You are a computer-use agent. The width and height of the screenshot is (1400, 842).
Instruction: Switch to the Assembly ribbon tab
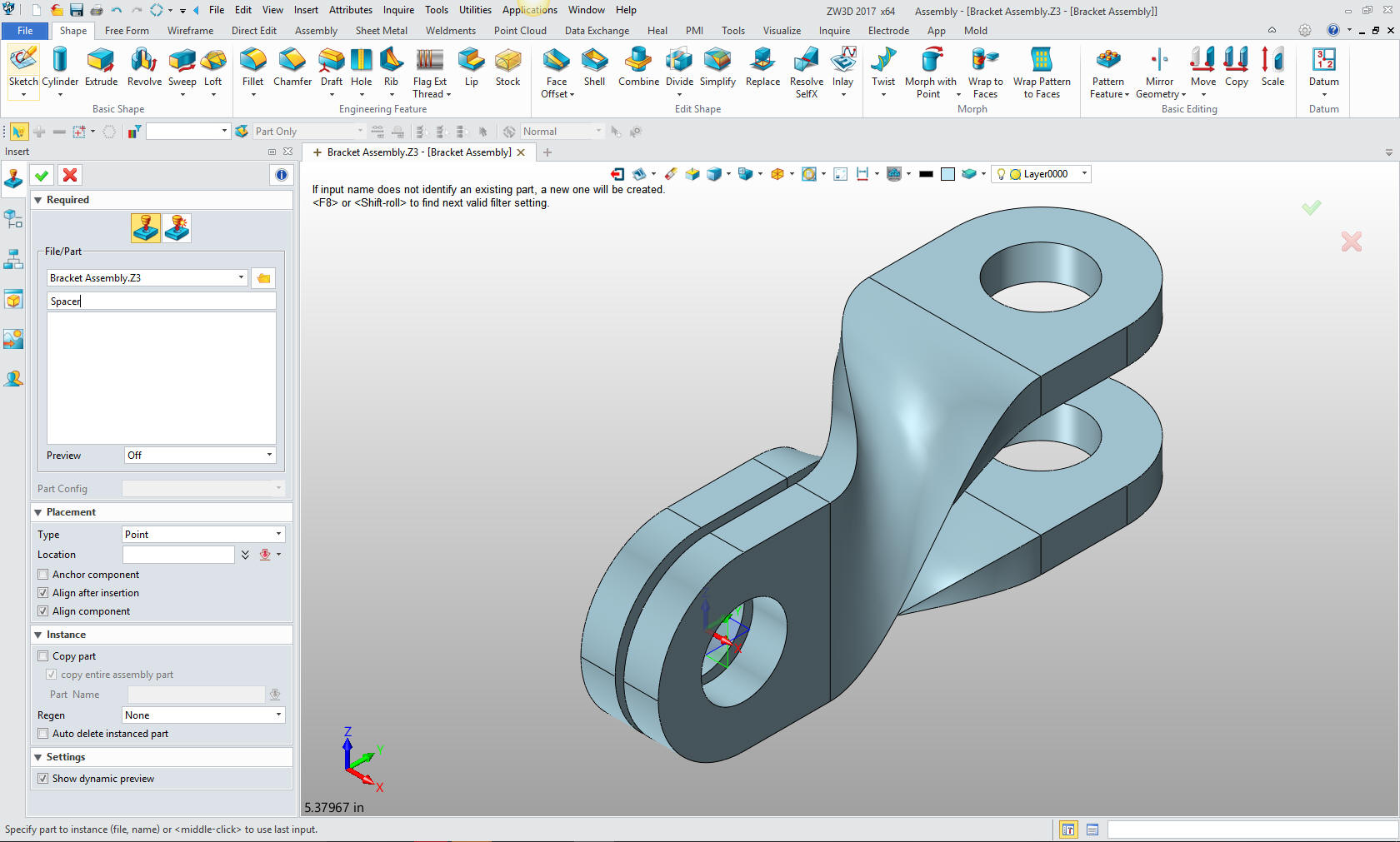click(x=316, y=31)
